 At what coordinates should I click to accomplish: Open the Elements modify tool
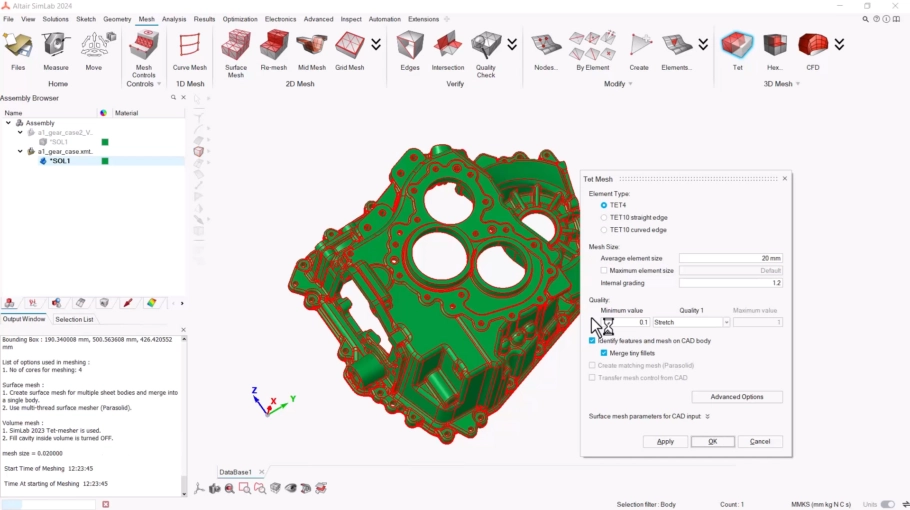pos(677,51)
